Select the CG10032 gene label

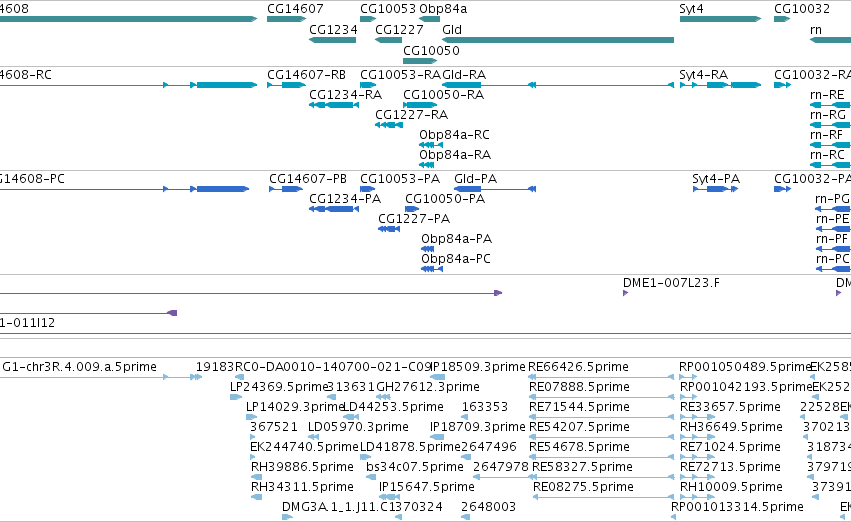click(802, 9)
